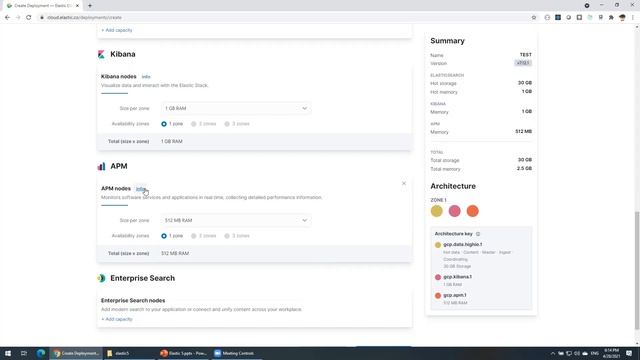Open a new browser tab
This screenshot has width=640, height=360.
pyautogui.click(x=90, y=6)
